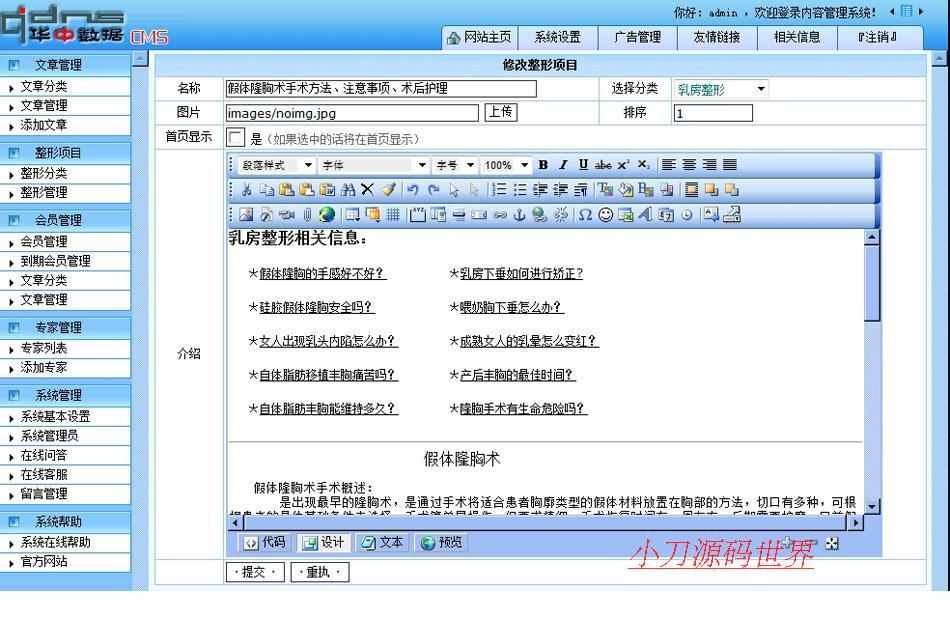Cut selection with scissors icon
The height and width of the screenshot is (634, 950).
point(246,190)
